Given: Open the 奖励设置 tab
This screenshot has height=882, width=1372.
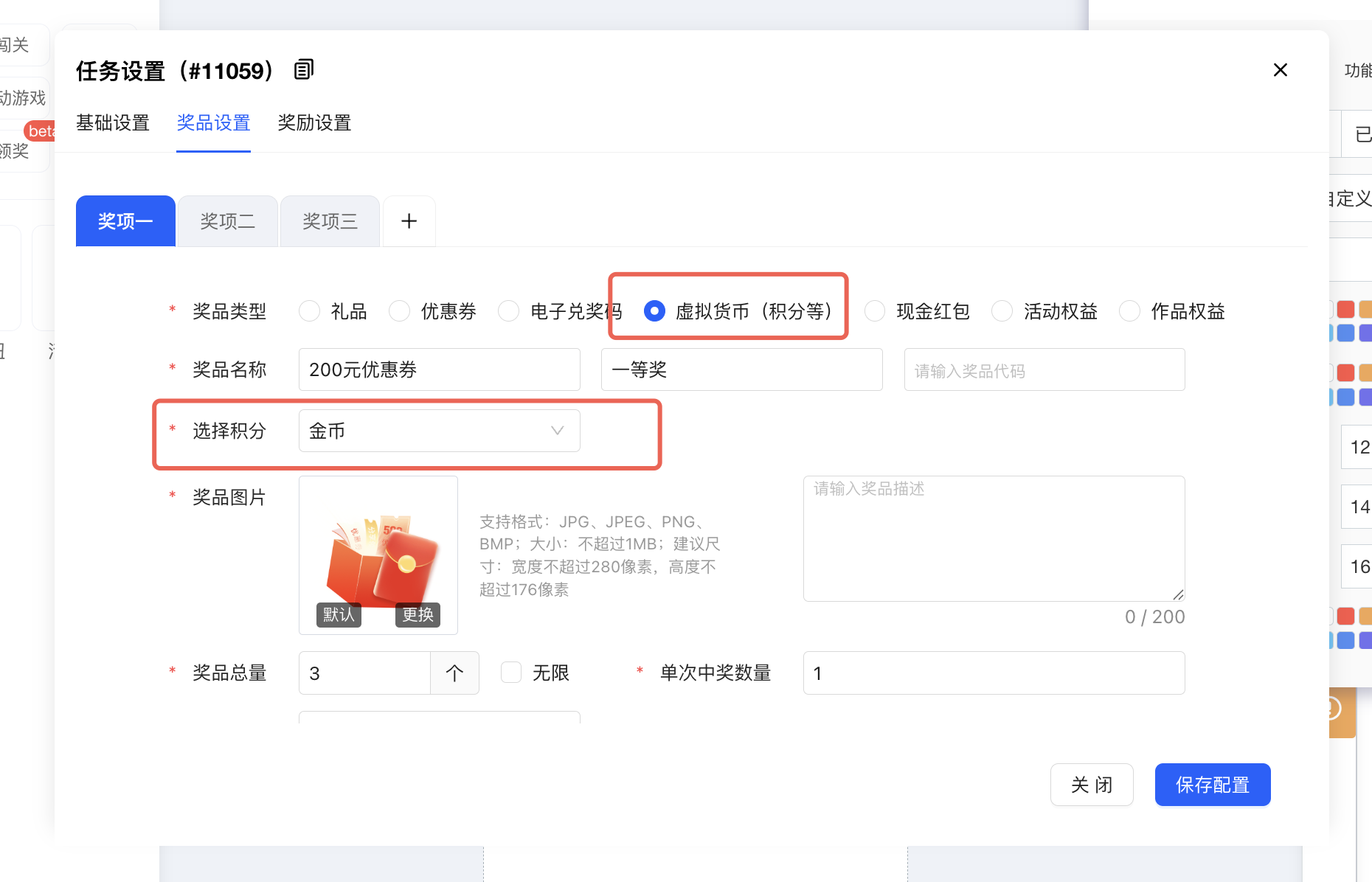Looking at the screenshot, I should pos(314,123).
